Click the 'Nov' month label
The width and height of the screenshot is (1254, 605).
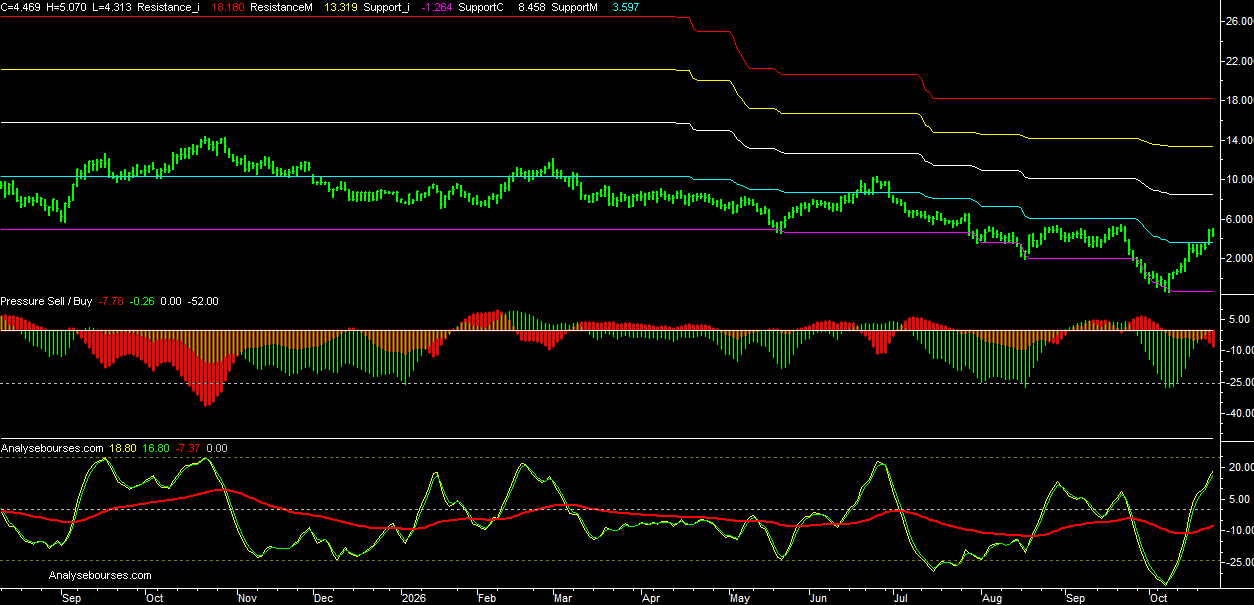248,598
